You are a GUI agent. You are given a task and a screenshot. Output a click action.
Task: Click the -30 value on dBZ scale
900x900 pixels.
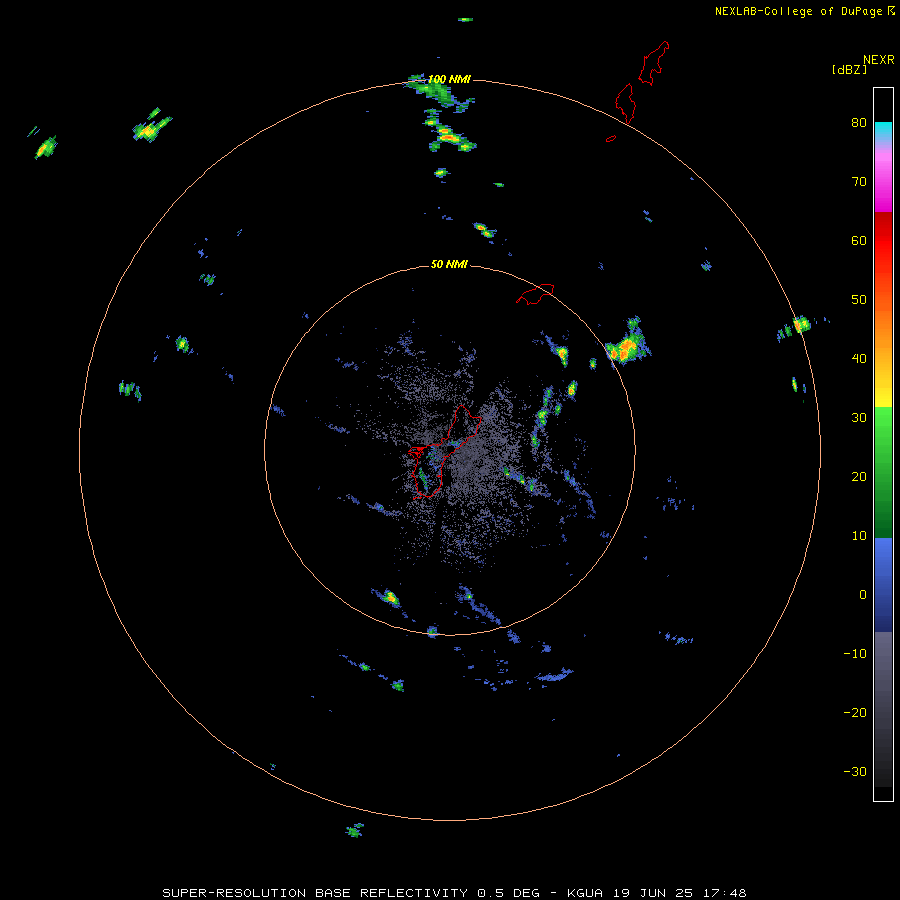click(855, 771)
